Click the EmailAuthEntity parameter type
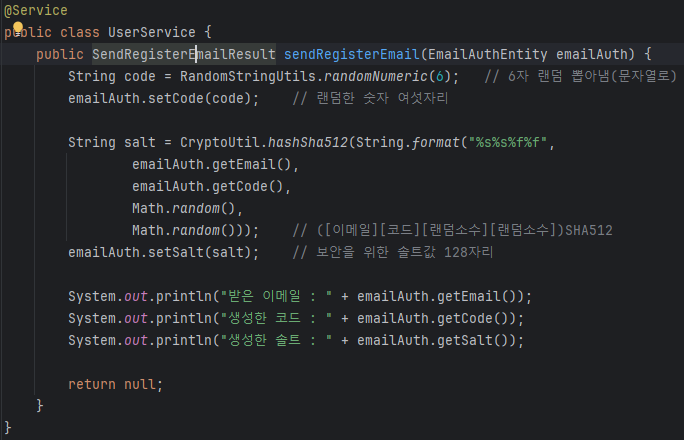Screen dimensions: 684x440 [x=487, y=55]
